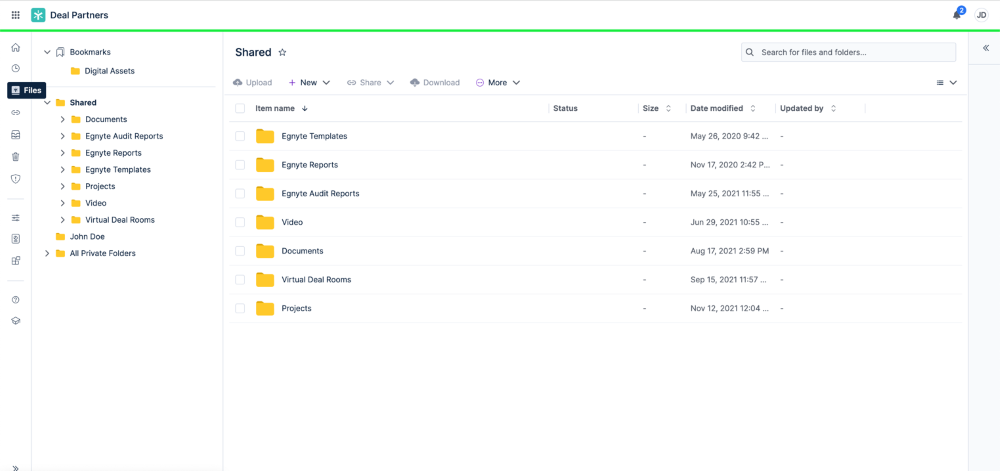Click the search files and folders field

click(x=848, y=52)
